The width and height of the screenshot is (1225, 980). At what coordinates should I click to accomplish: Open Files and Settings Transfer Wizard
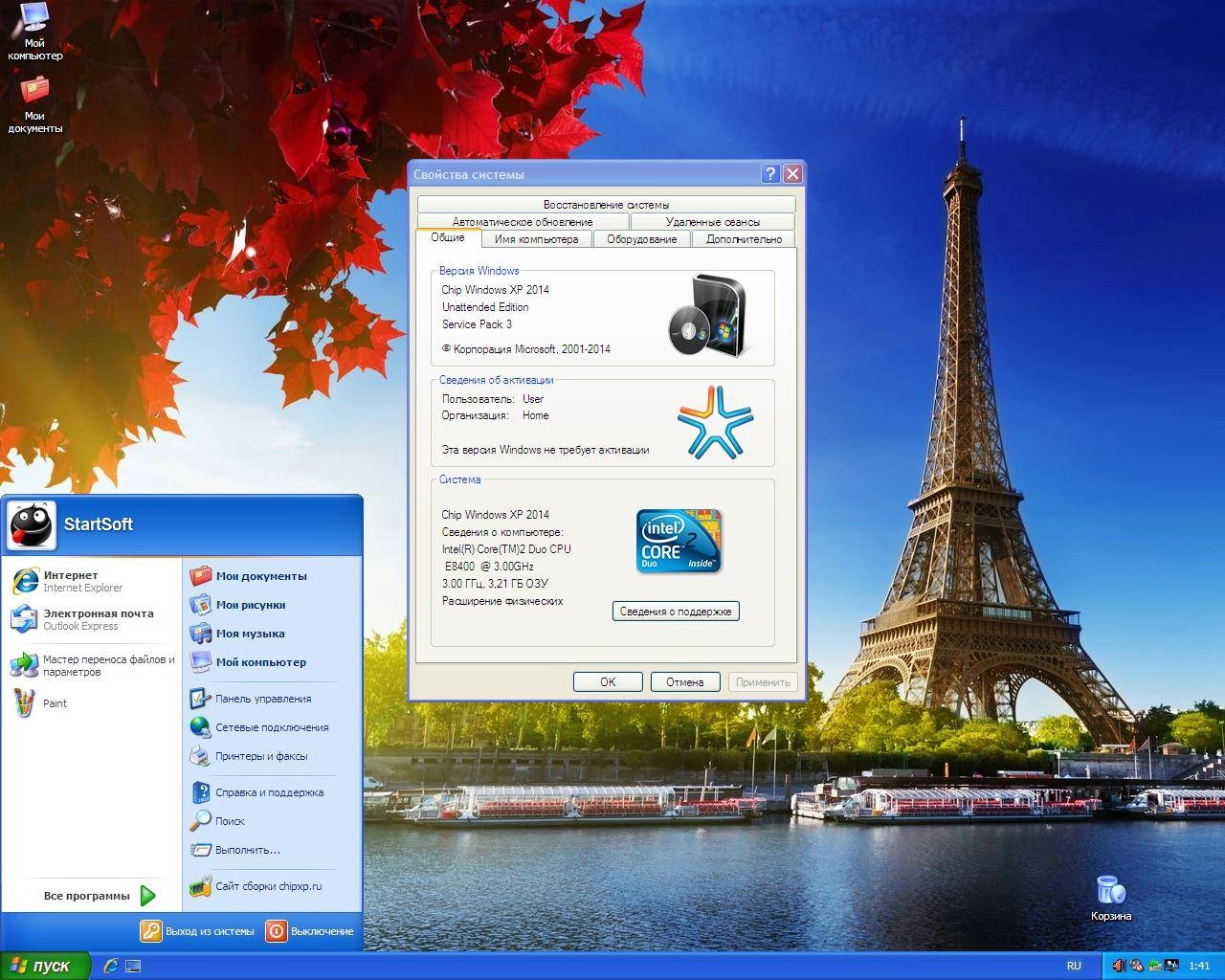tap(93, 665)
